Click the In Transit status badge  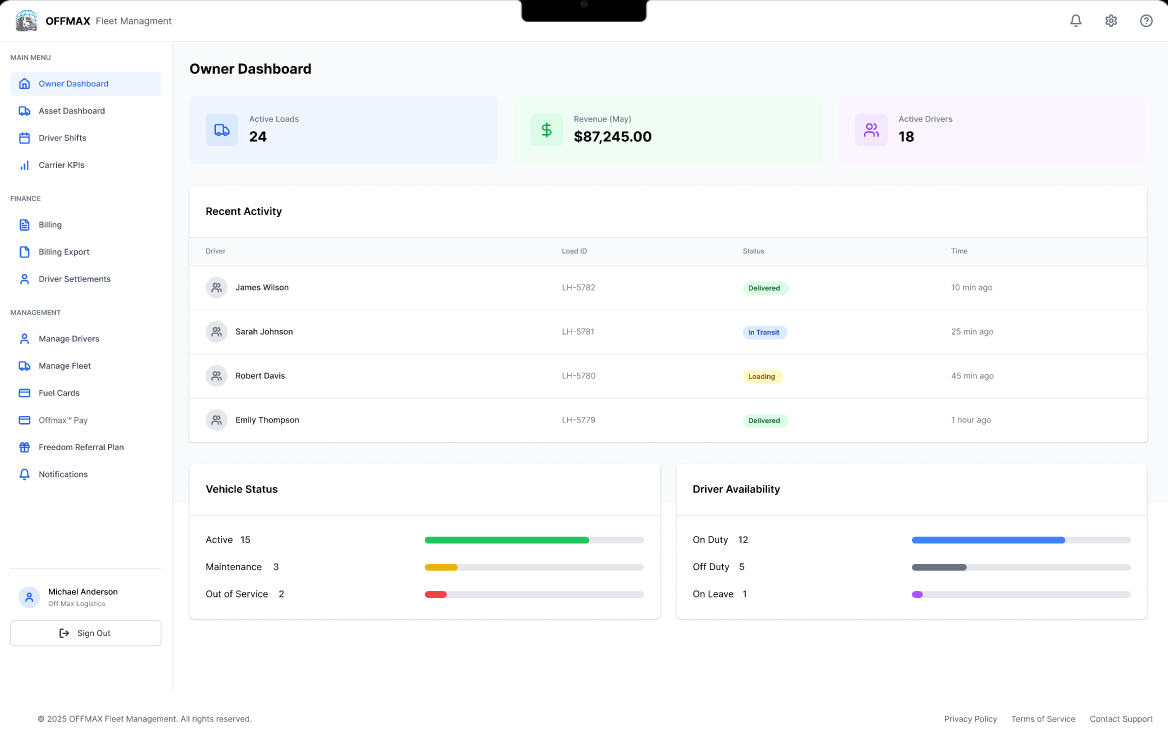(764, 332)
